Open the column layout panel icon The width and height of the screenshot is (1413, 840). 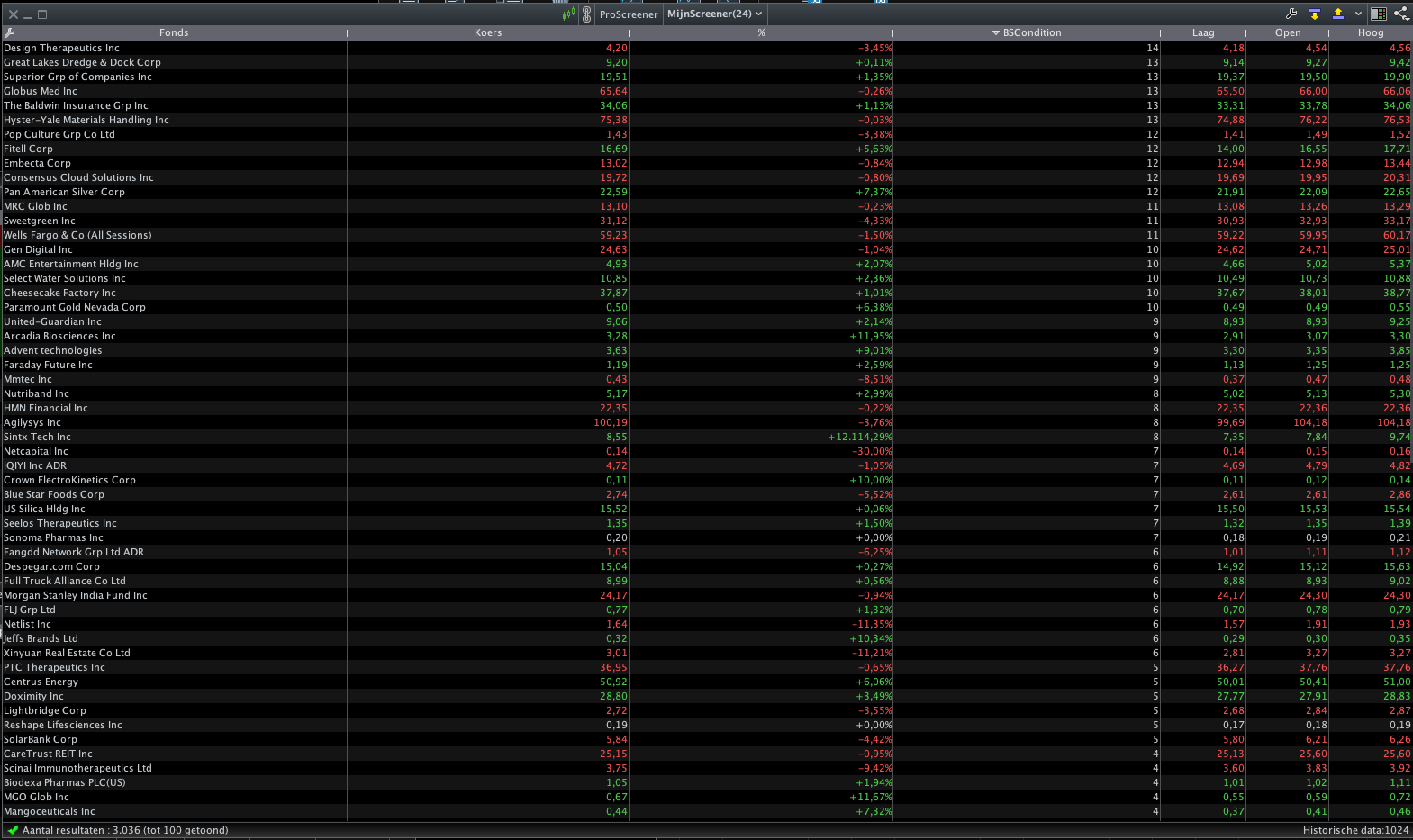[1379, 14]
